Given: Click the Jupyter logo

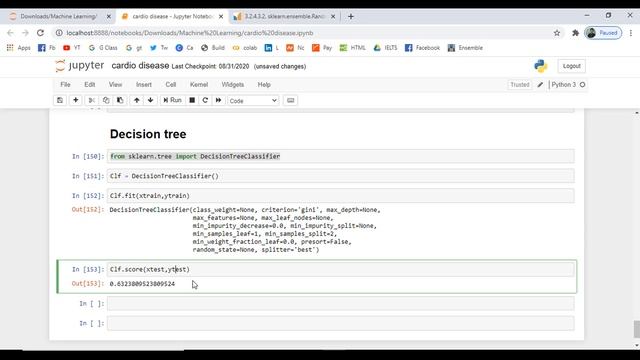Looking at the screenshot, I should pyautogui.click(x=80, y=66).
